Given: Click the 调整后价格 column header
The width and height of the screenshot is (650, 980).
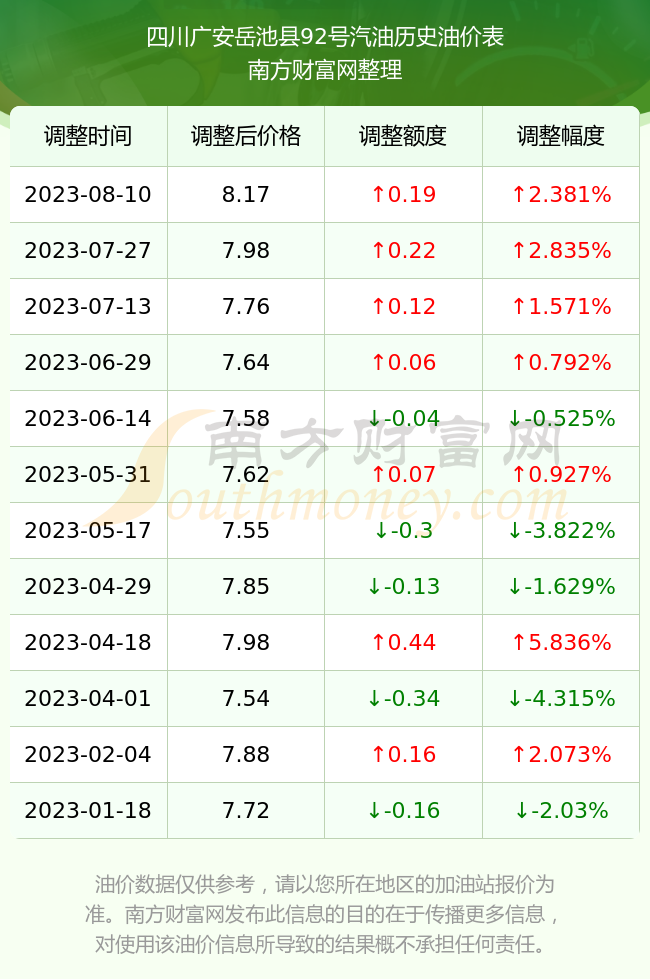Looking at the screenshot, I should (x=246, y=136).
